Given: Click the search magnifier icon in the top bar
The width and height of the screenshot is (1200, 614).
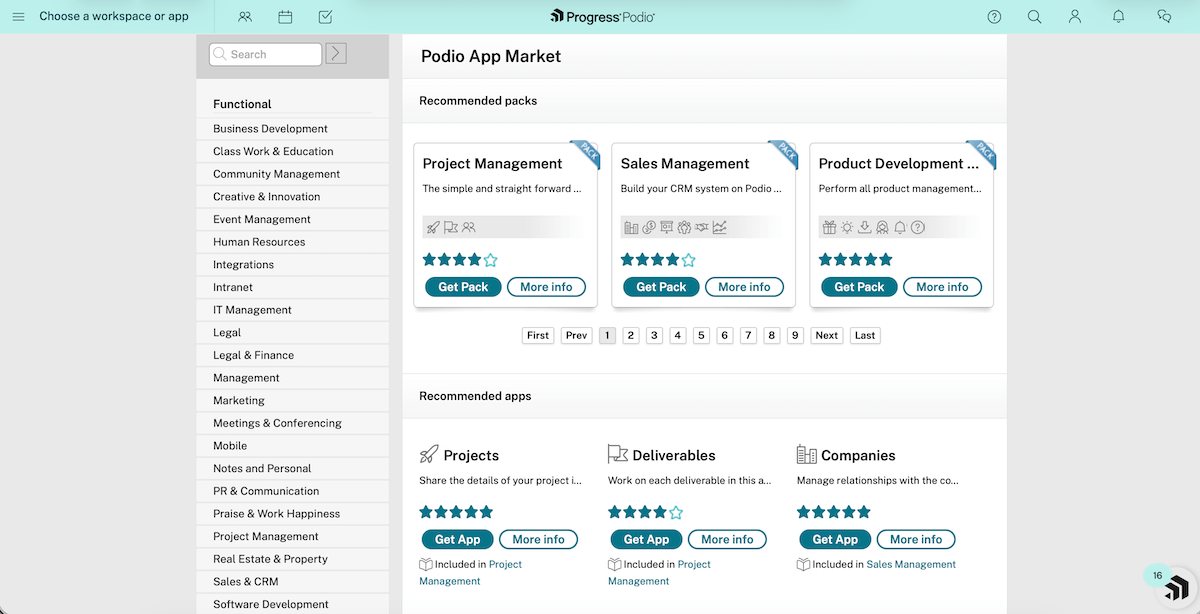Looking at the screenshot, I should [x=1034, y=16].
